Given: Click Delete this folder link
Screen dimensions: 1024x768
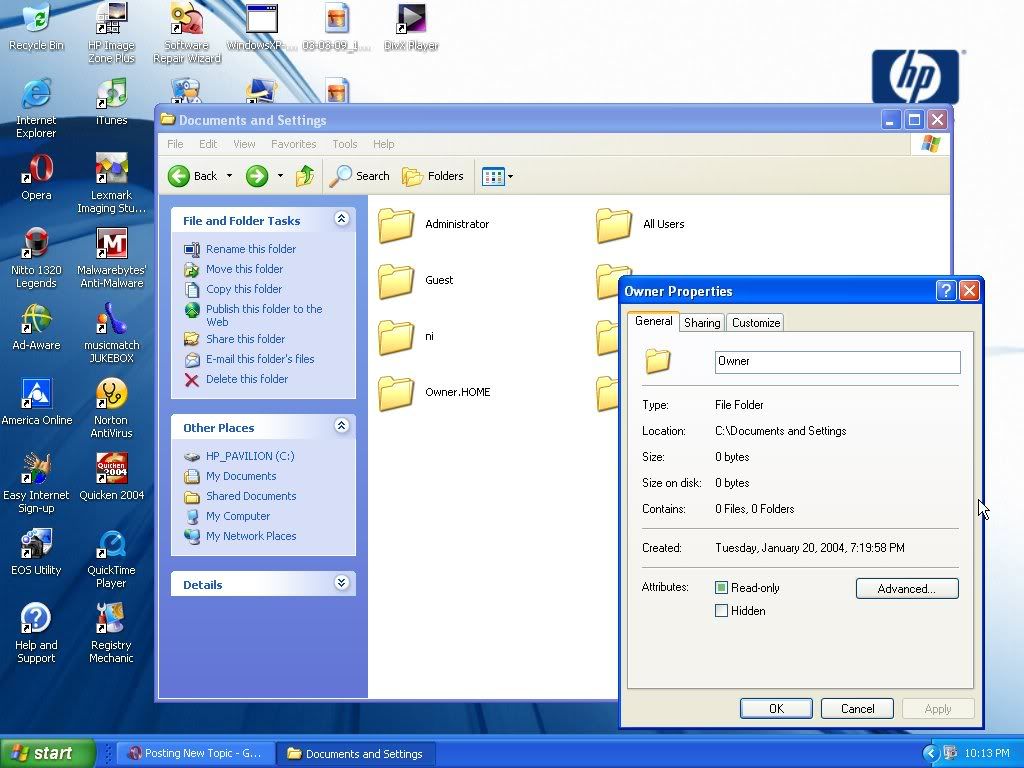Looking at the screenshot, I should pos(247,379).
